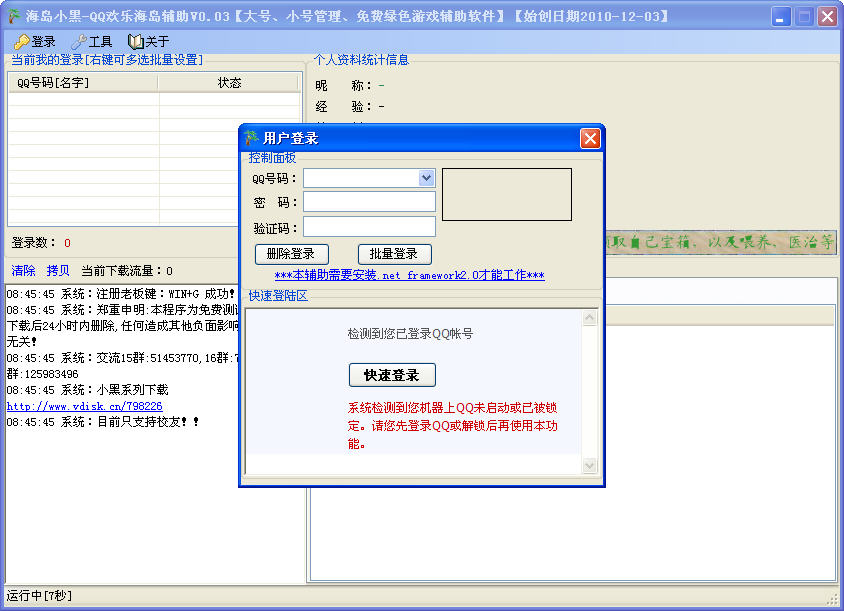Close the 用户登录 dialog
The image size is (844, 611).
[590, 138]
